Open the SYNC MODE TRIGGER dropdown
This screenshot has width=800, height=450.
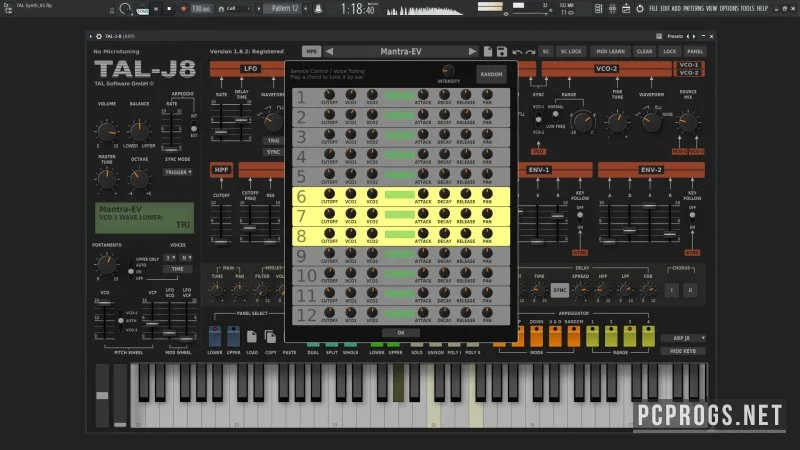178,172
